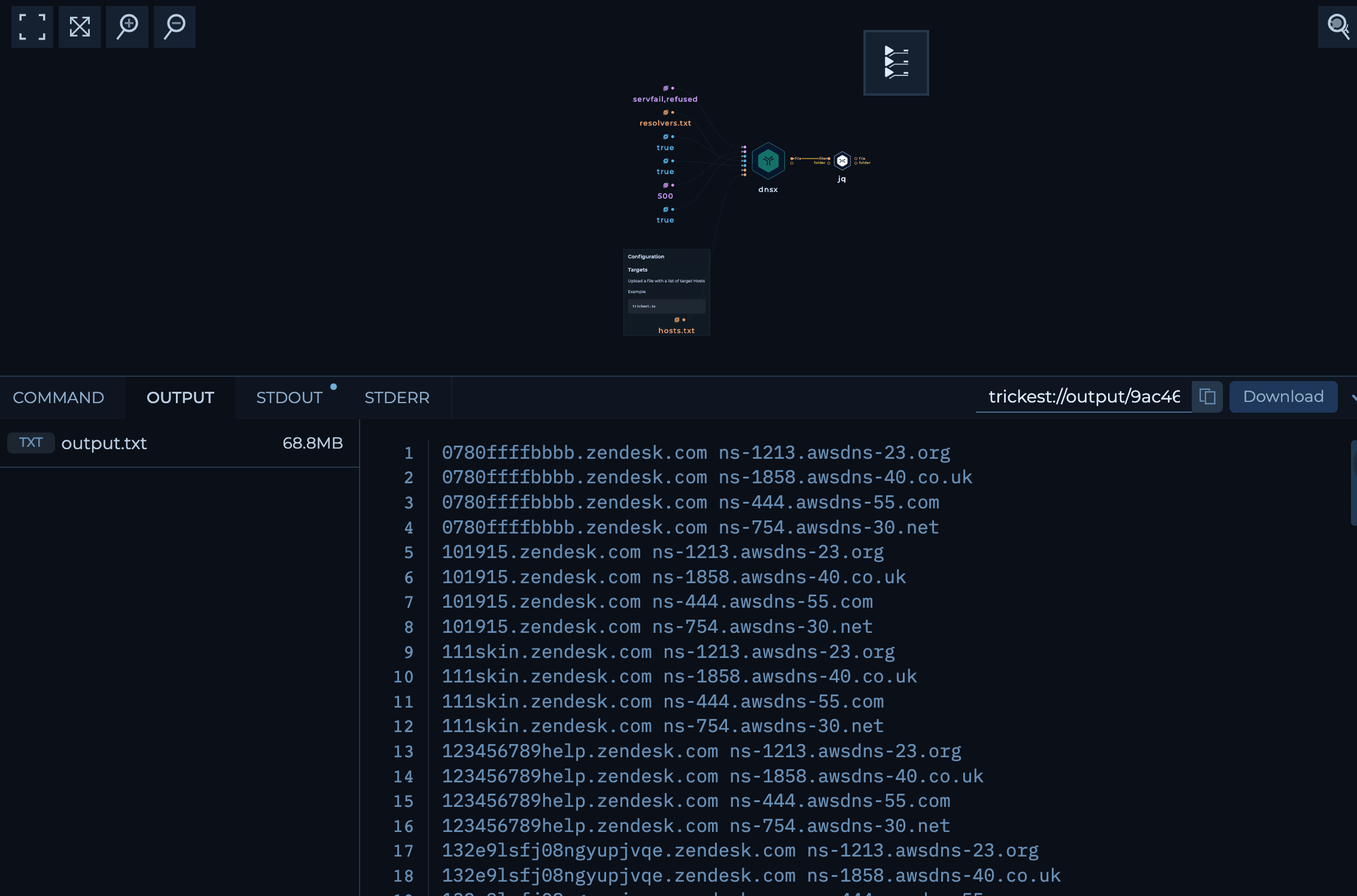Click the jq node label
The image size is (1357, 896).
pyautogui.click(x=842, y=179)
